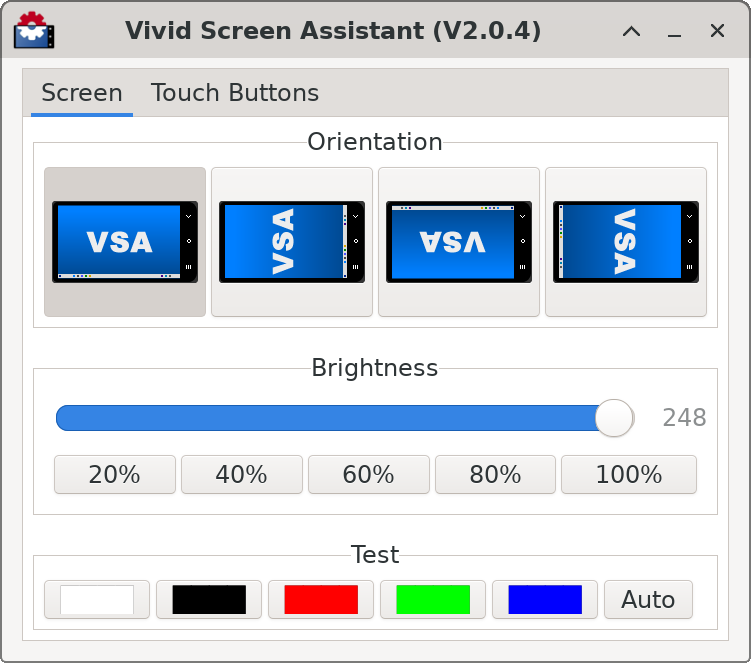Set brightness to 40%
Screen dimensions: 751x663
[x=242, y=475]
